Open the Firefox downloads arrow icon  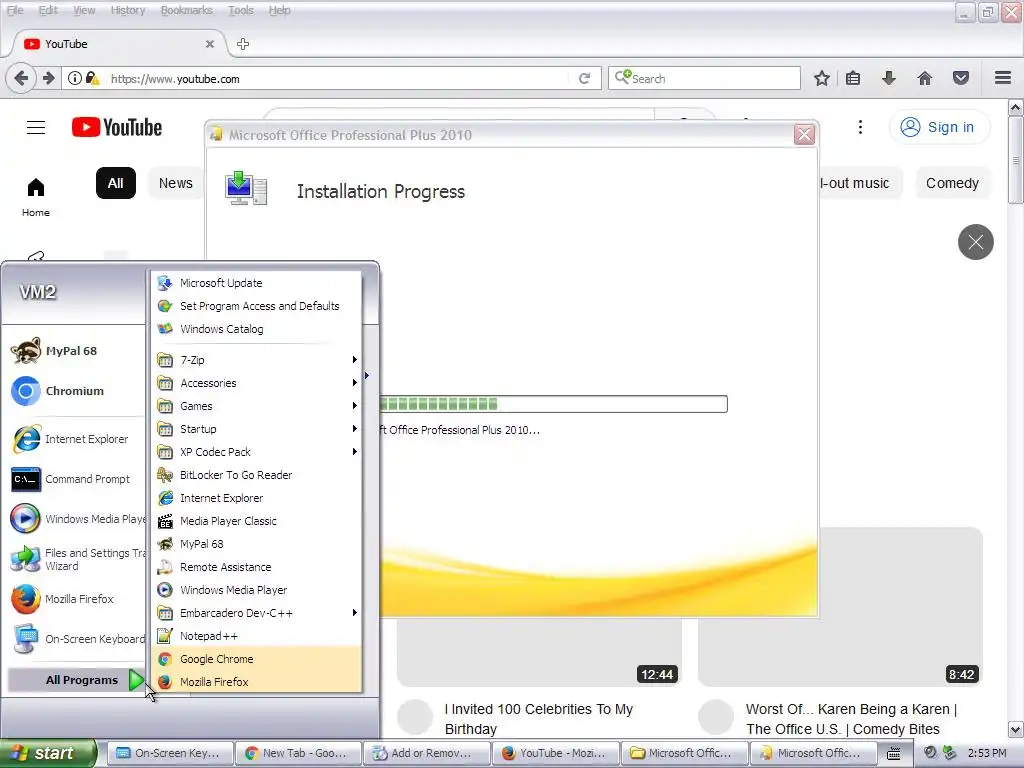pos(888,78)
